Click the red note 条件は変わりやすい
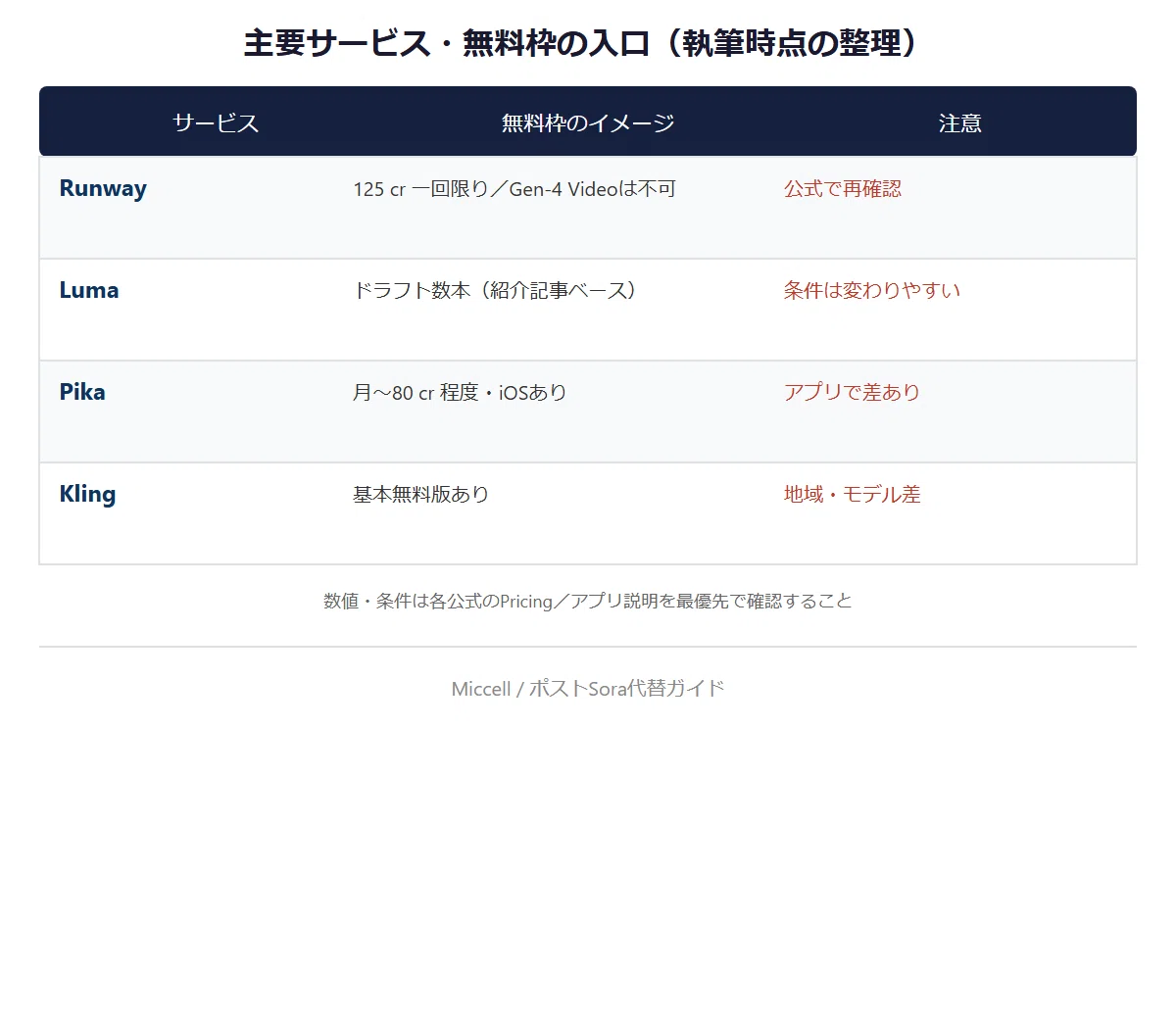 [872, 290]
